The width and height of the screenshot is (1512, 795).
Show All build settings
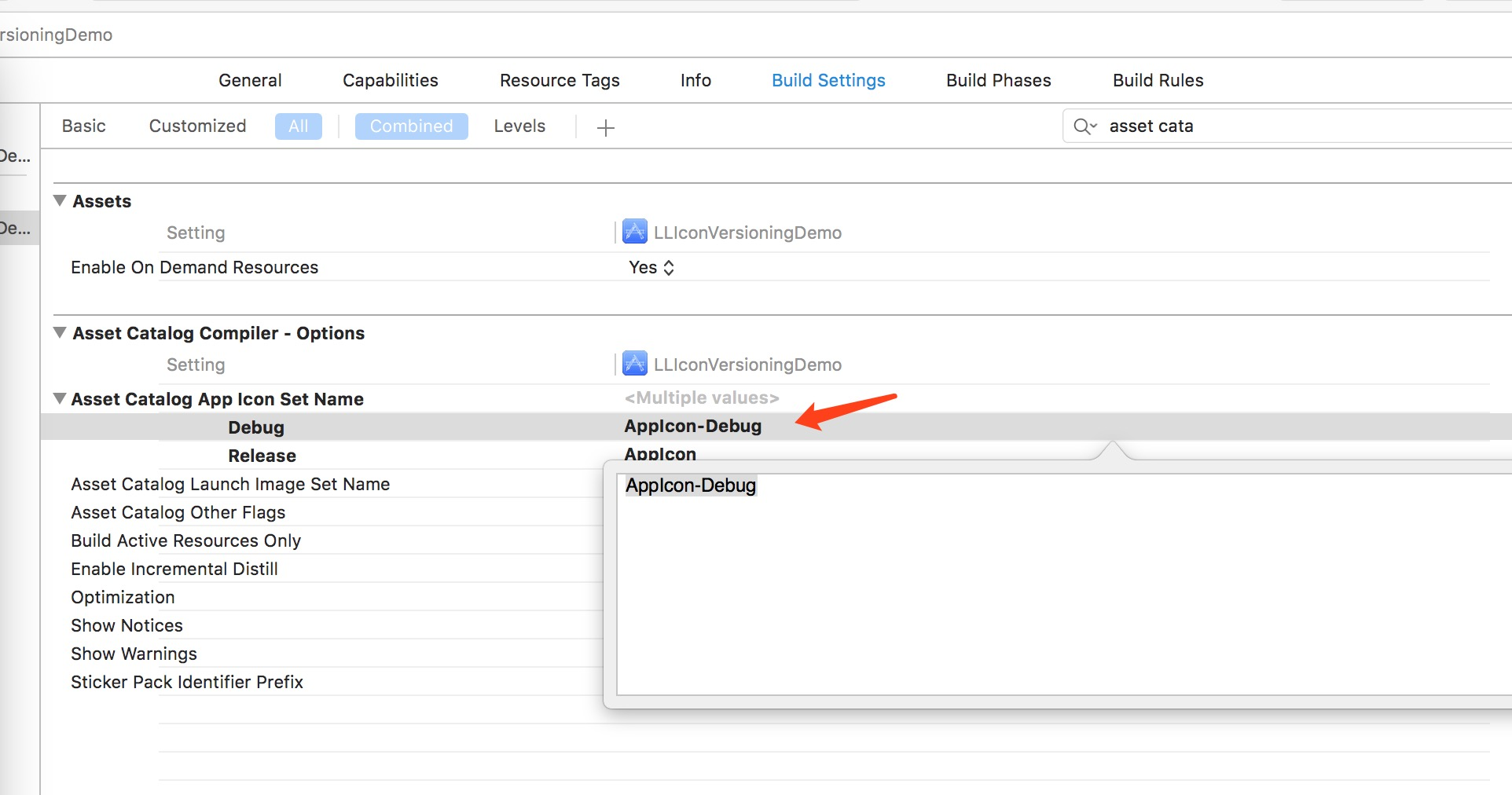coord(299,126)
